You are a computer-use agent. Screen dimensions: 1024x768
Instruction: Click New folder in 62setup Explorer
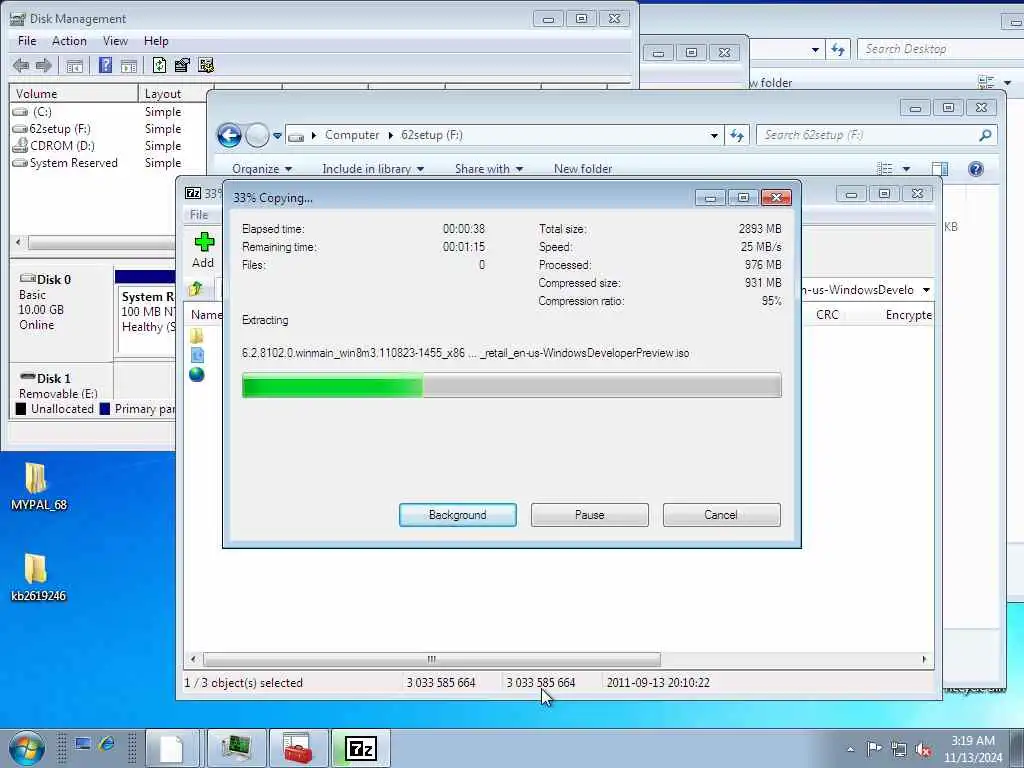click(583, 169)
